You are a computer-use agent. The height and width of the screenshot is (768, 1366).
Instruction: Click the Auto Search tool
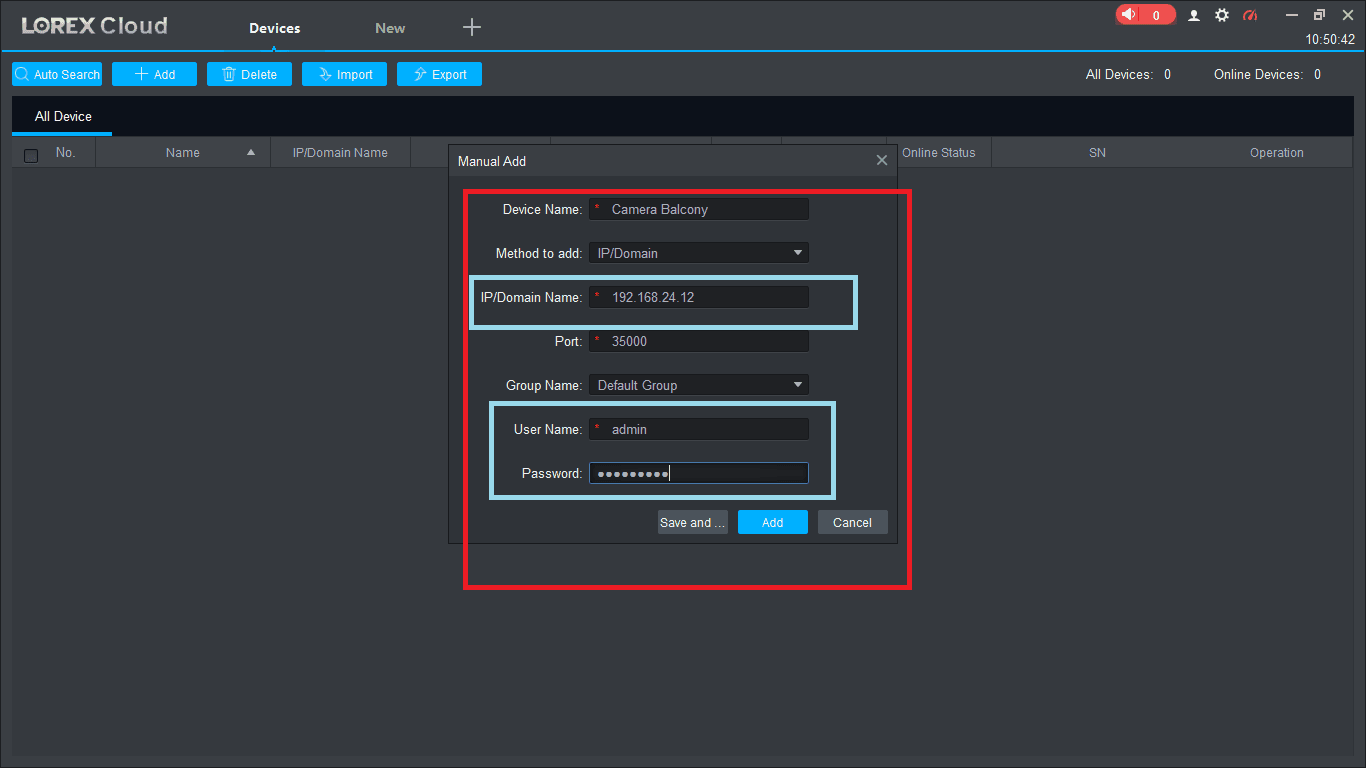(56, 74)
